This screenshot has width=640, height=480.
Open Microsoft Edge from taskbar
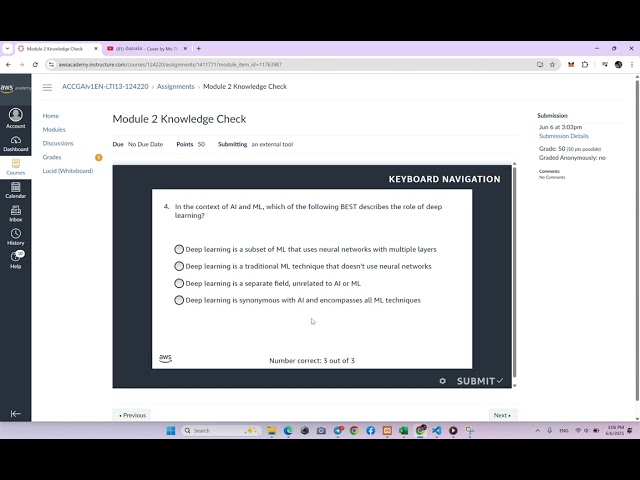pos(288,431)
